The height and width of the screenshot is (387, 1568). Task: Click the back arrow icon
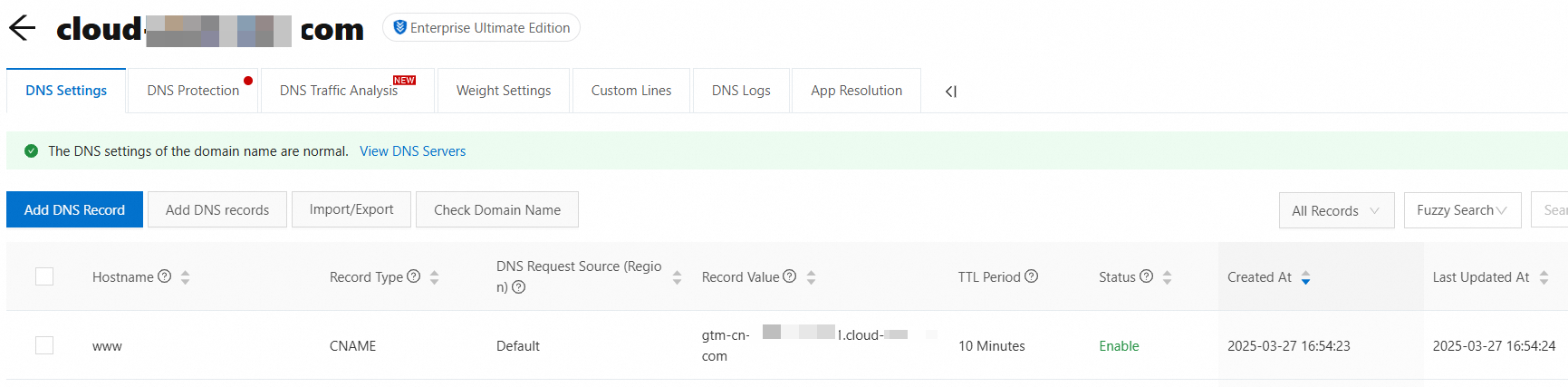(22, 28)
